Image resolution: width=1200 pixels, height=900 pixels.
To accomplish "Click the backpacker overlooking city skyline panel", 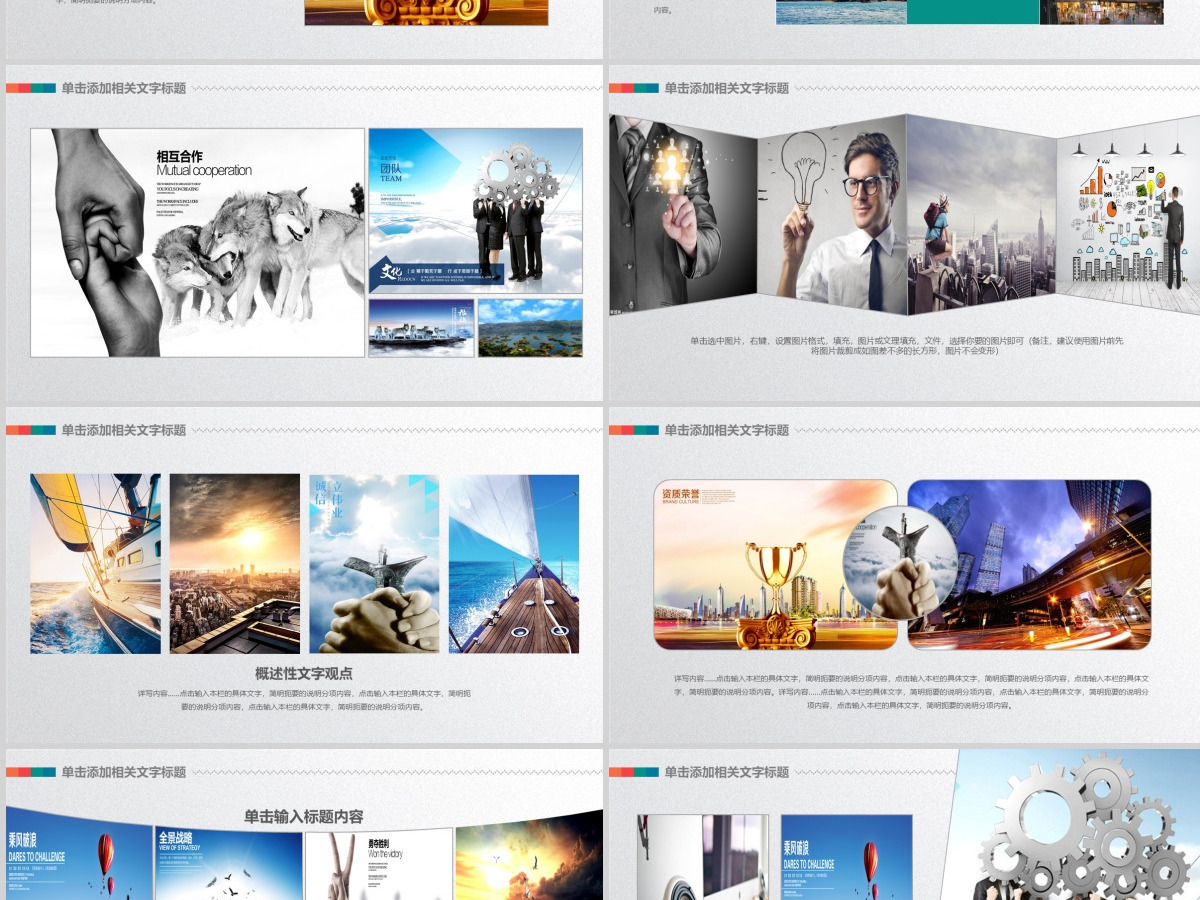I will point(982,215).
